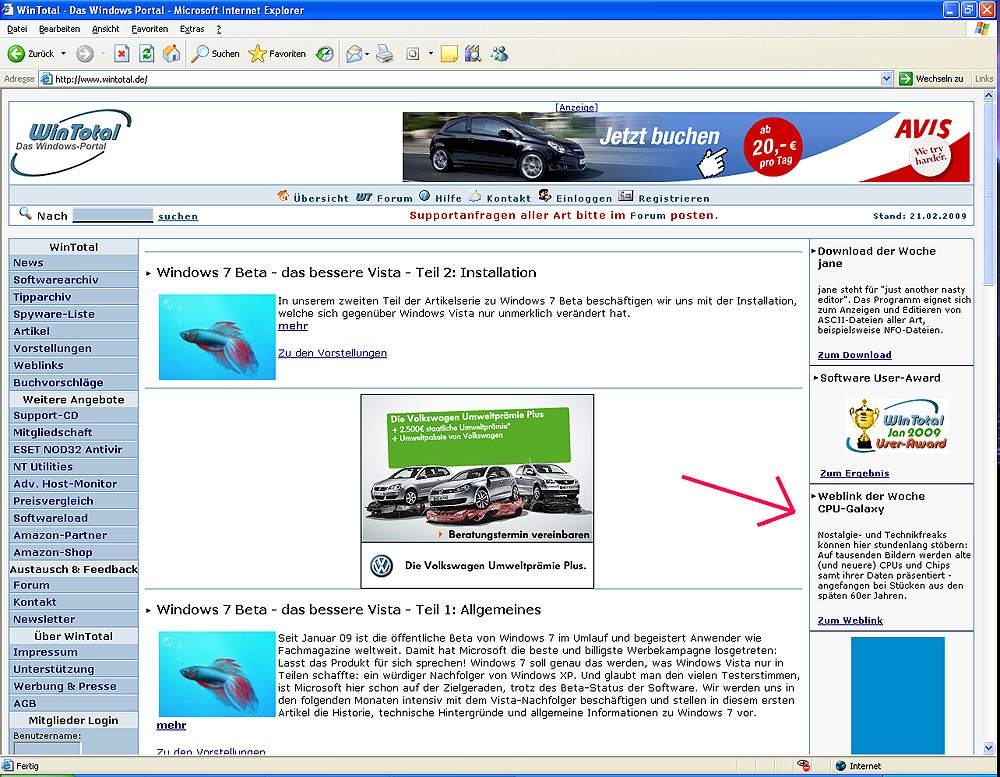The width and height of the screenshot is (1000, 777).
Task: Open the ? help menu
Action: (x=219, y=29)
